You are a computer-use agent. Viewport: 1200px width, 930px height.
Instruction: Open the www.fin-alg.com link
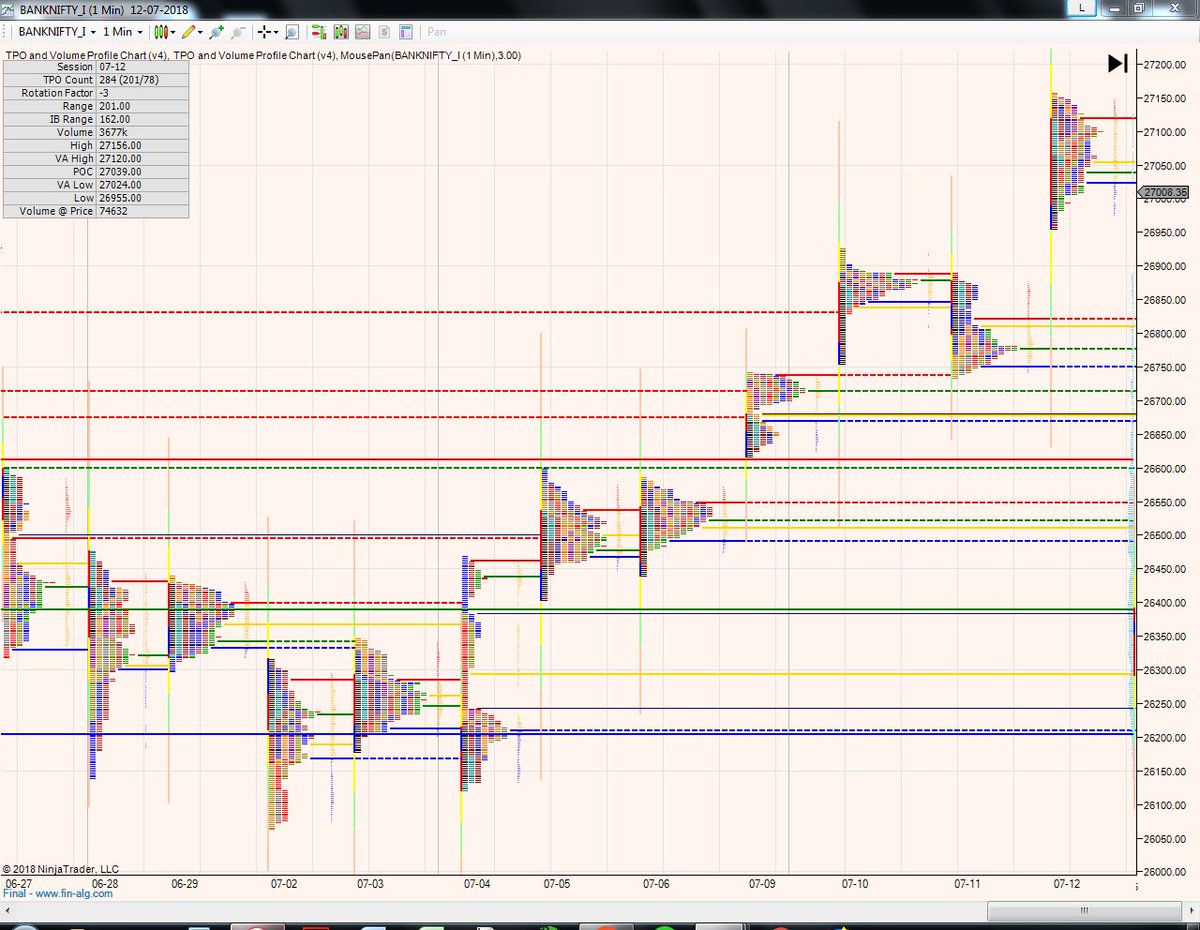(x=74, y=893)
